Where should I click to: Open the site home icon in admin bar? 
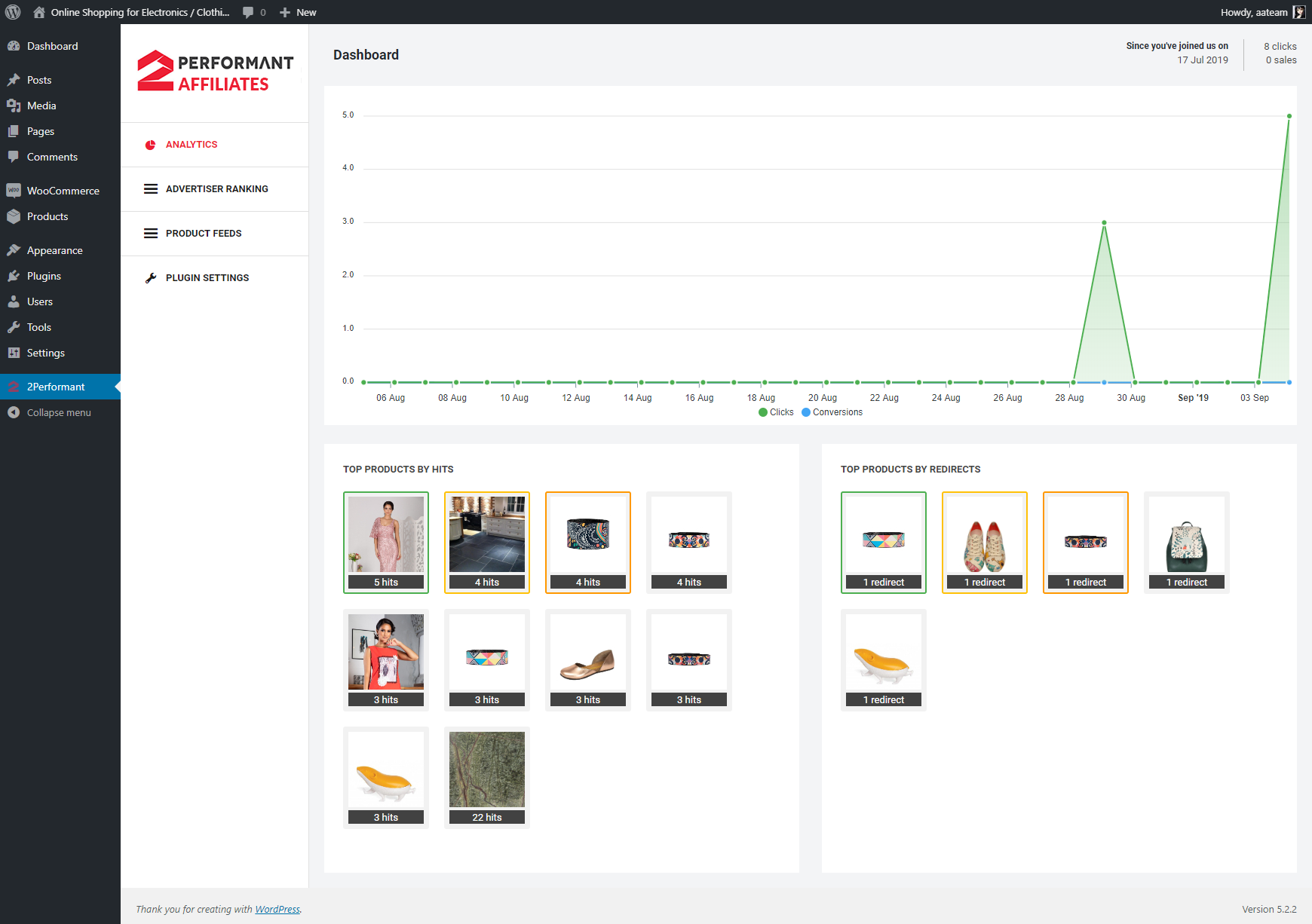click(39, 12)
